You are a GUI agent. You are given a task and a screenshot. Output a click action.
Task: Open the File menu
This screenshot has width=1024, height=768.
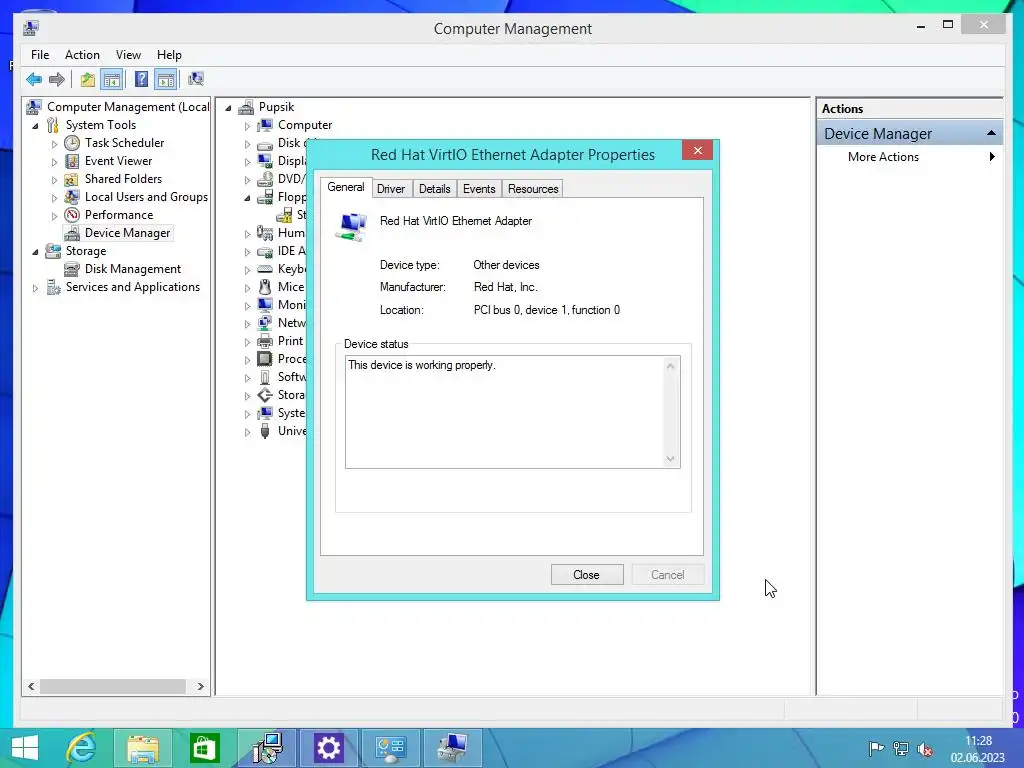click(40, 55)
